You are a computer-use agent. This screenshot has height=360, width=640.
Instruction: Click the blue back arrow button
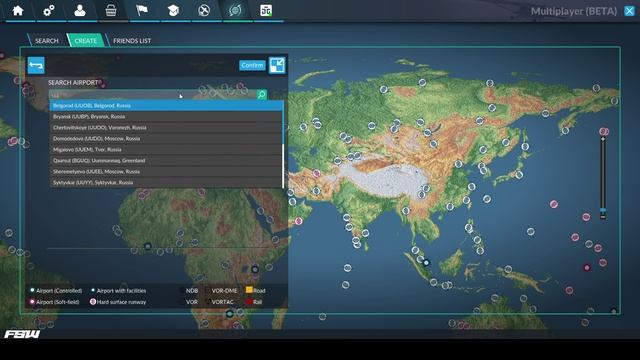(x=36, y=65)
